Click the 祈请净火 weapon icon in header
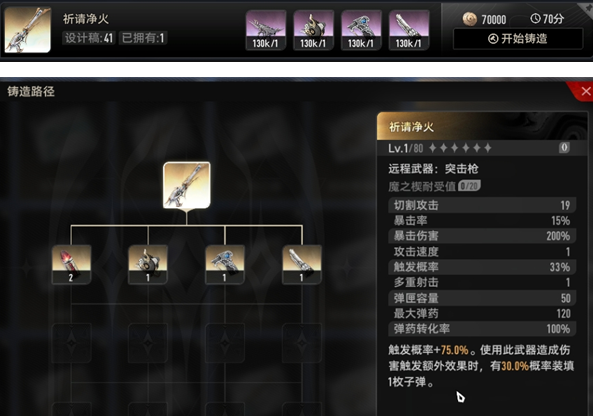The height and width of the screenshot is (416, 593). 28,30
